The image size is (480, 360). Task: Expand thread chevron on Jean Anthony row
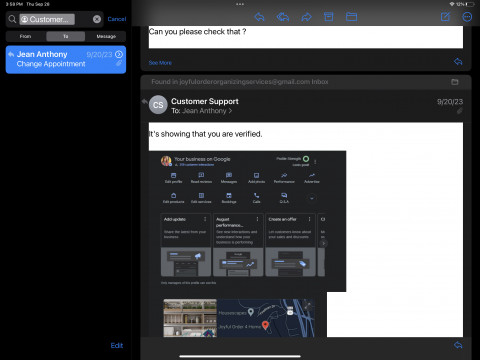(x=119, y=54)
